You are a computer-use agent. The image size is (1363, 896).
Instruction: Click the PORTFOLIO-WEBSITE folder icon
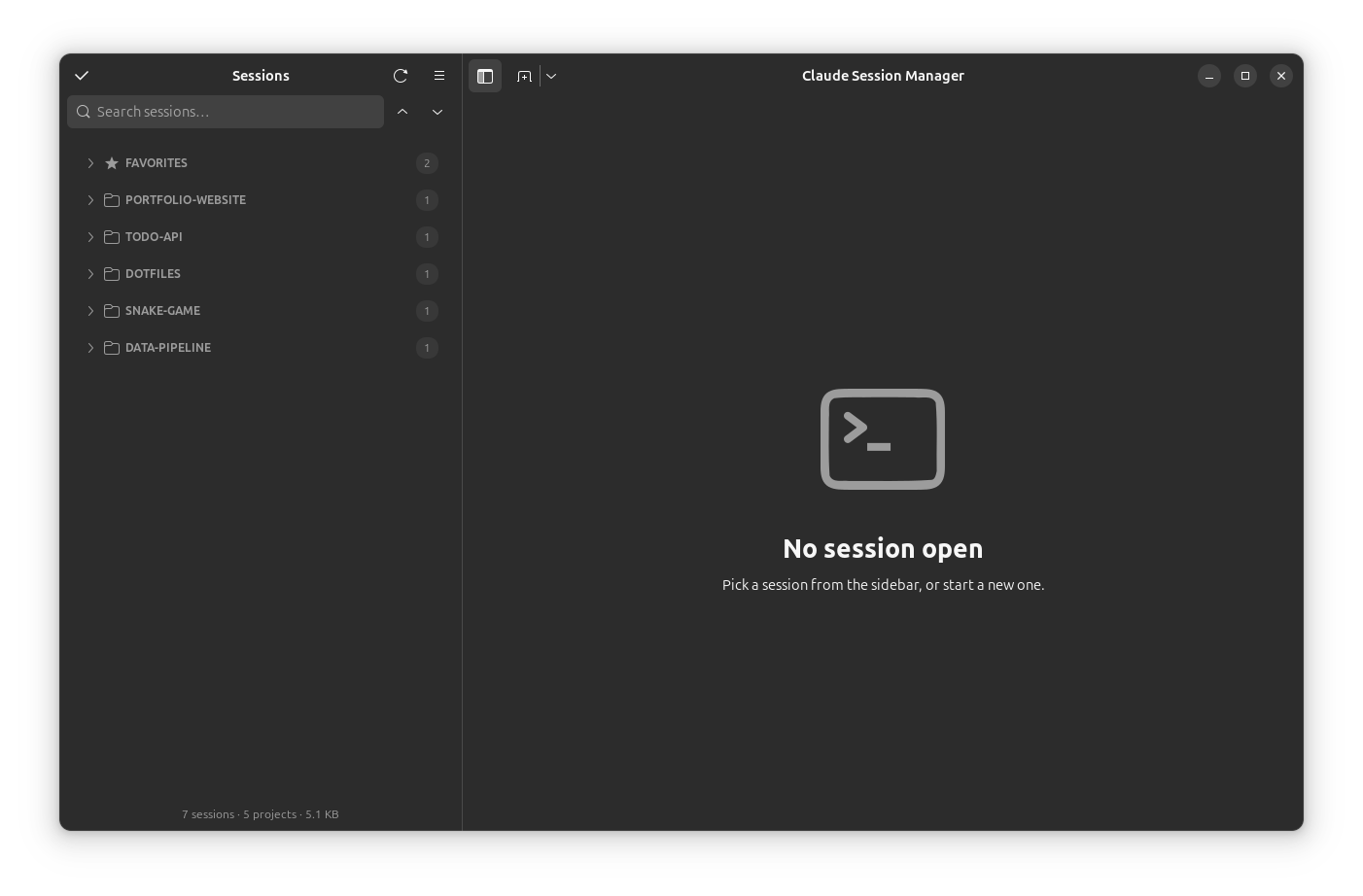pos(112,200)
